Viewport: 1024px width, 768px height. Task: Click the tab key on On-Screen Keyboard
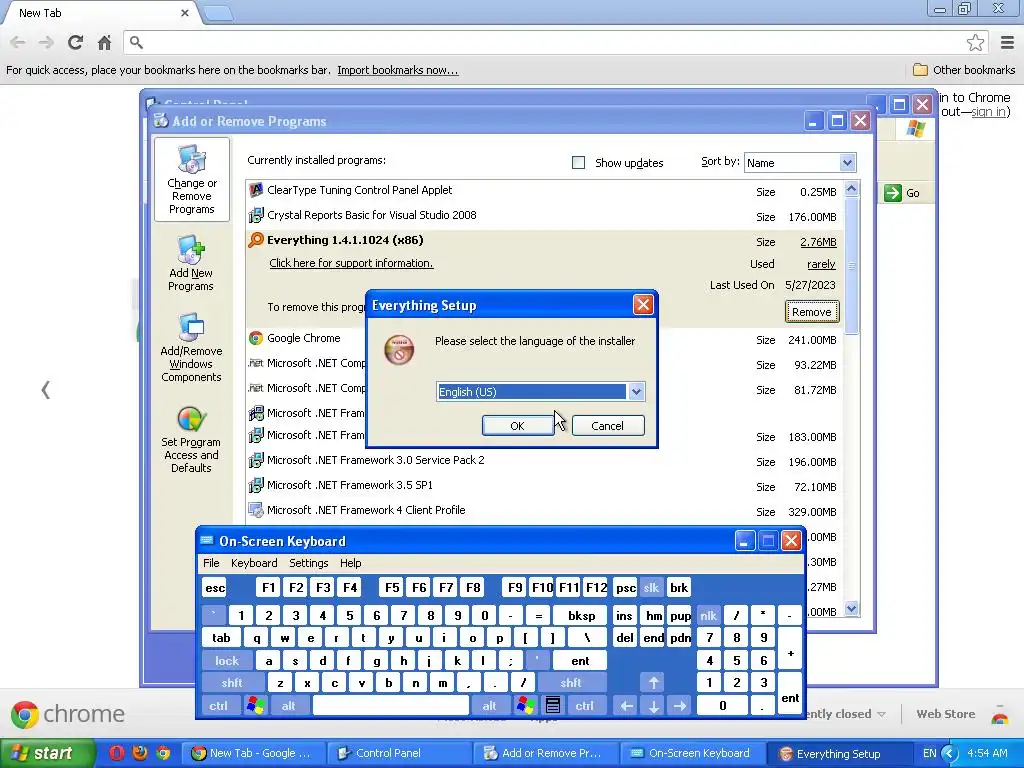click(221, 638)
